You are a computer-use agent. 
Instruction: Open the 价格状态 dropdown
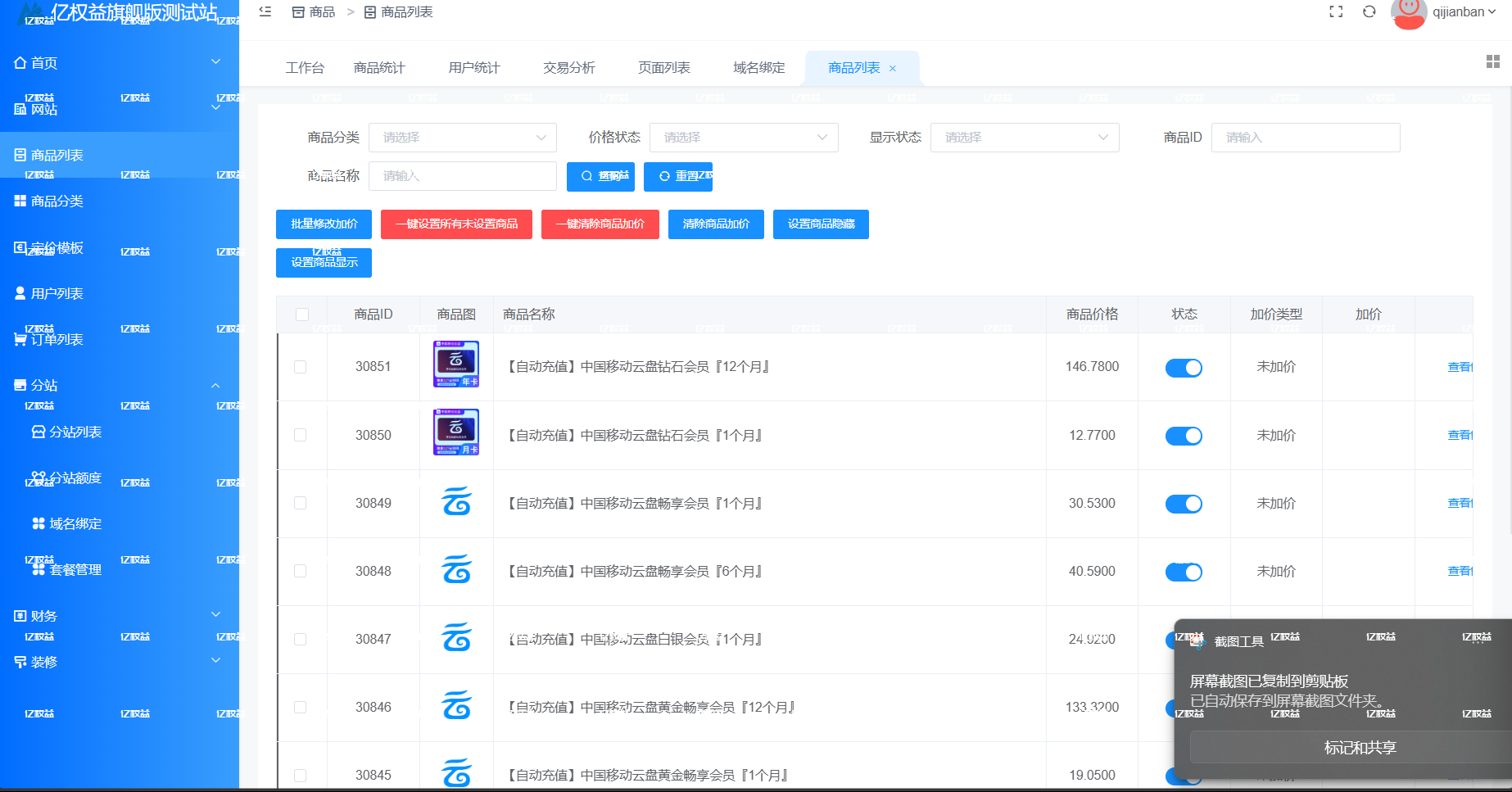click(x=743, y=137)
